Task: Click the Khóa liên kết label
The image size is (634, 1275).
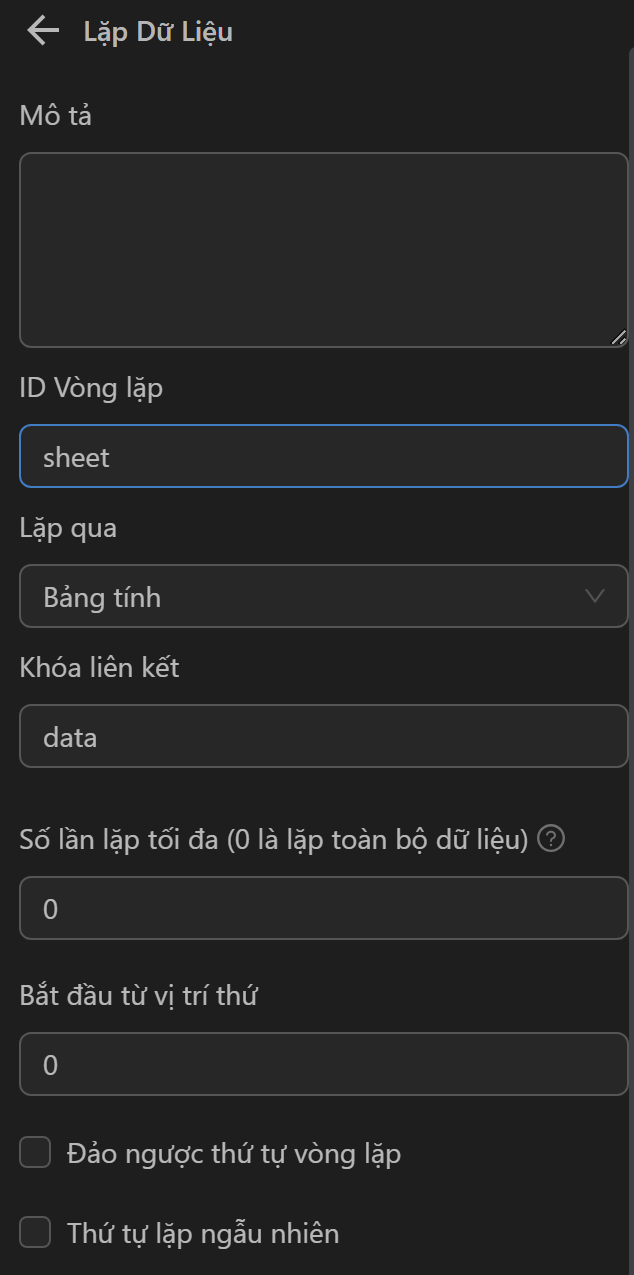Action: coord(99,668)
